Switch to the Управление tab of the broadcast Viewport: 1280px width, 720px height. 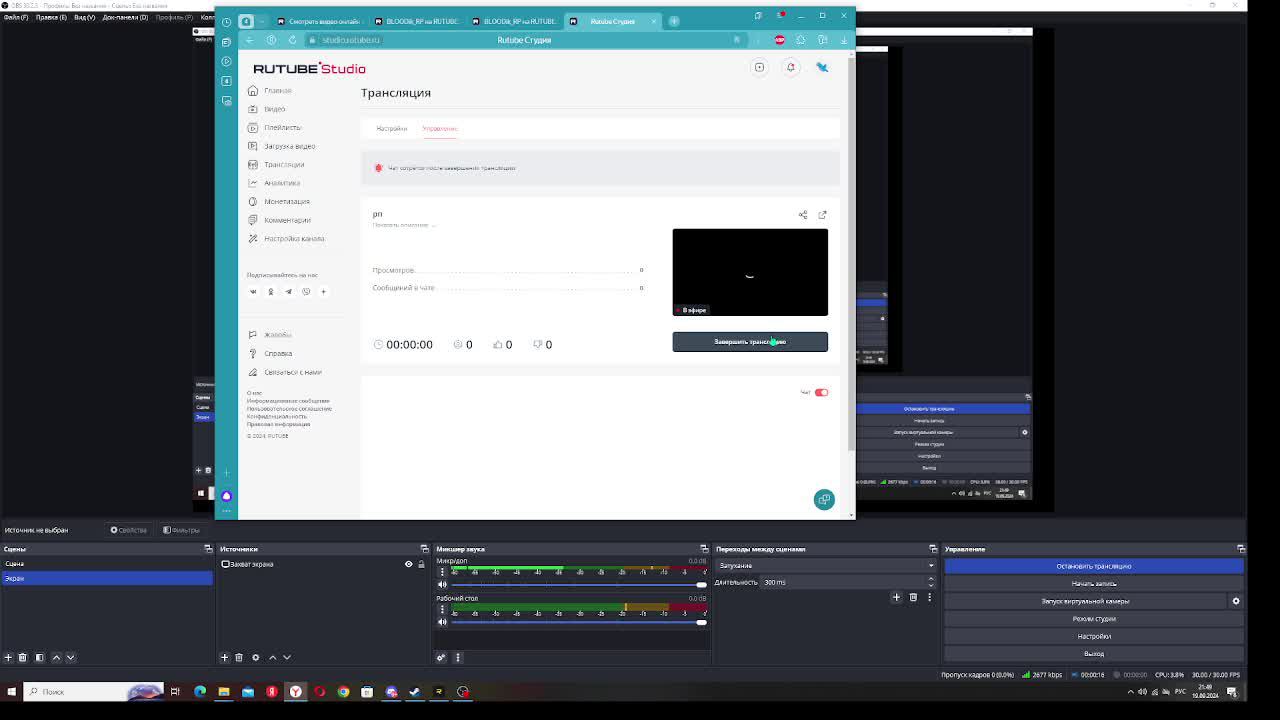(440, 129)
